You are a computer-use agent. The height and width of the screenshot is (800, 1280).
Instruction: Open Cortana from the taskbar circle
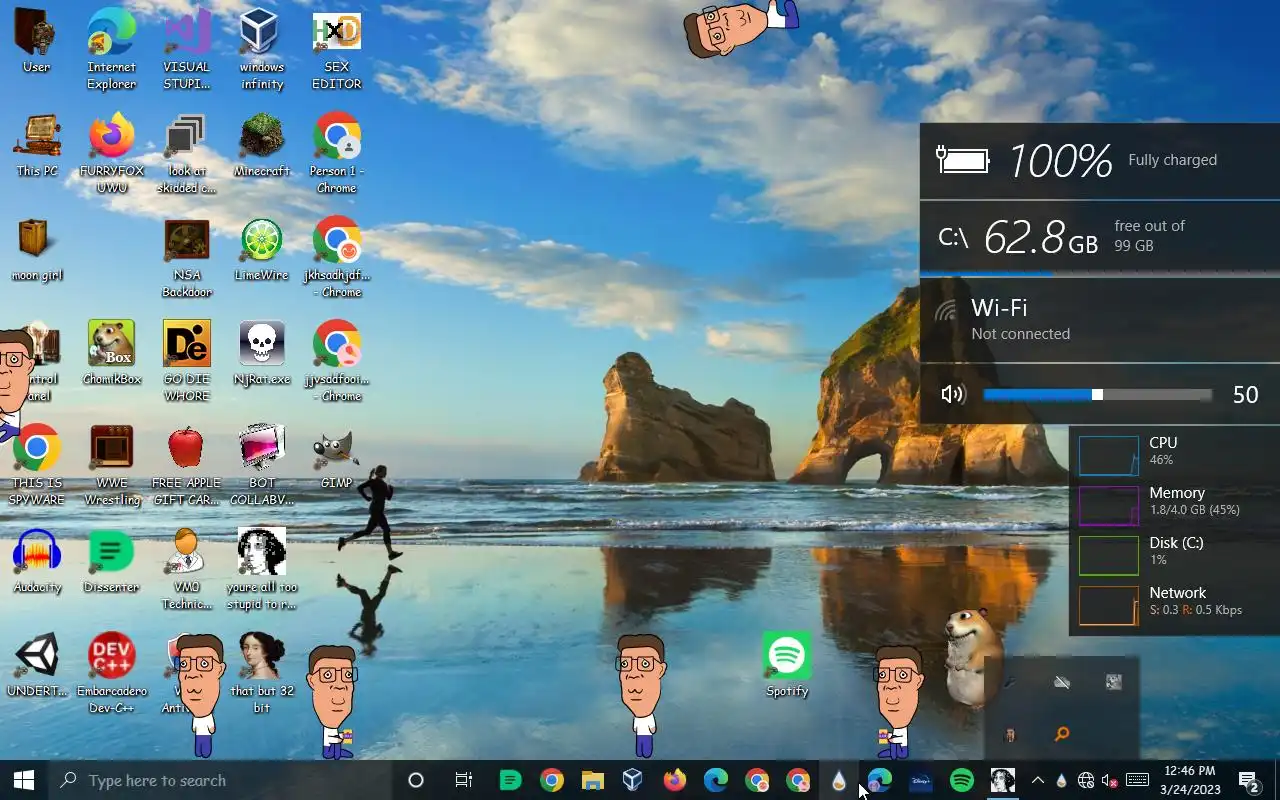(416, 780)
